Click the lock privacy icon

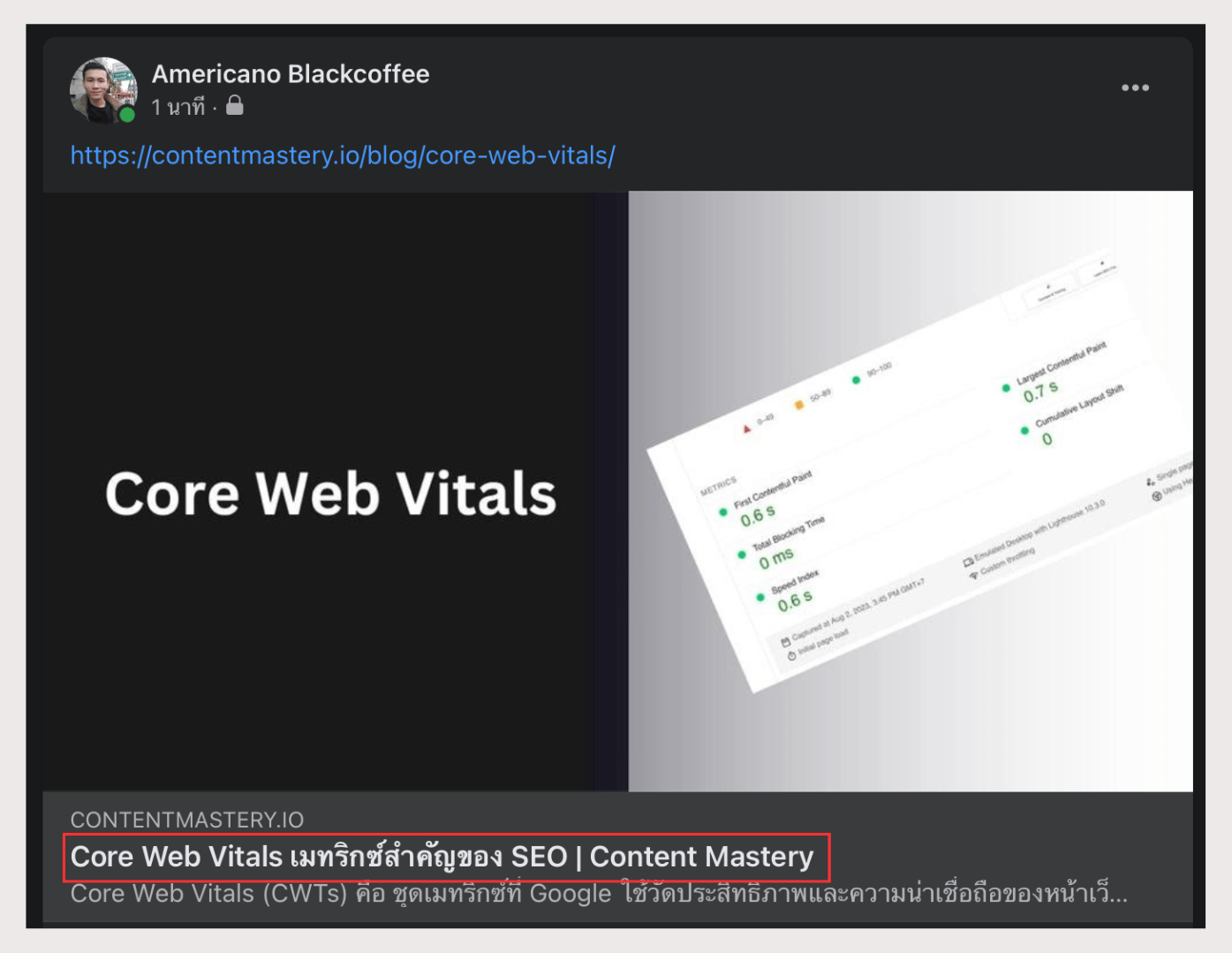pyautogui.click(x=235, y=106)
